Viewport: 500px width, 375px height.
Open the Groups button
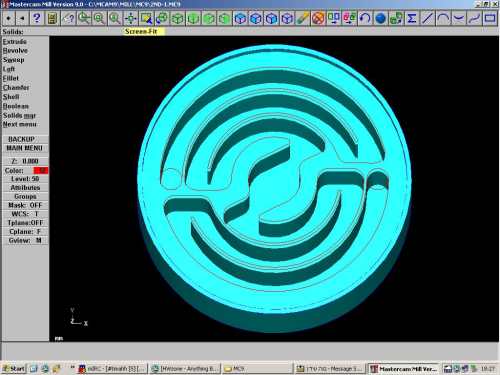(25, 196)
